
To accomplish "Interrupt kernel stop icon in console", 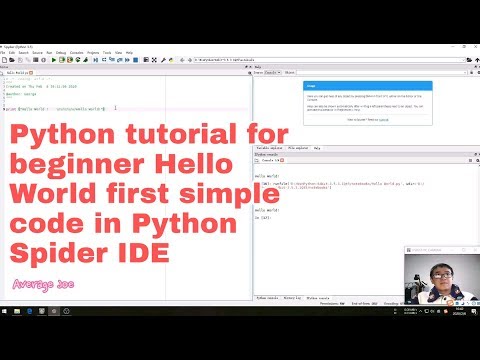I will (x=471, y=160).
